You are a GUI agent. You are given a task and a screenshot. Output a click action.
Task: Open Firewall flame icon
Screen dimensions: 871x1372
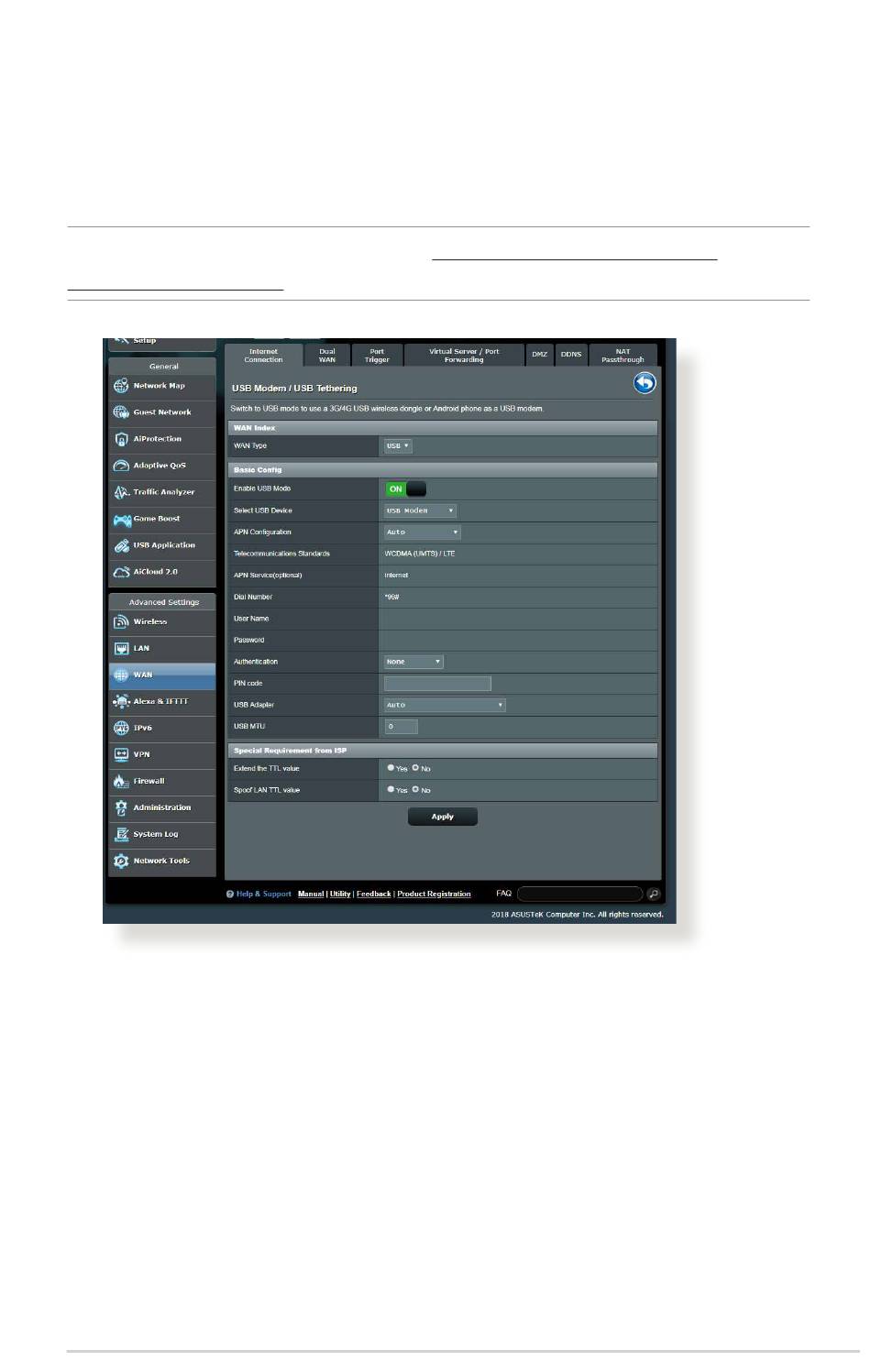click(x=121, y=782)
